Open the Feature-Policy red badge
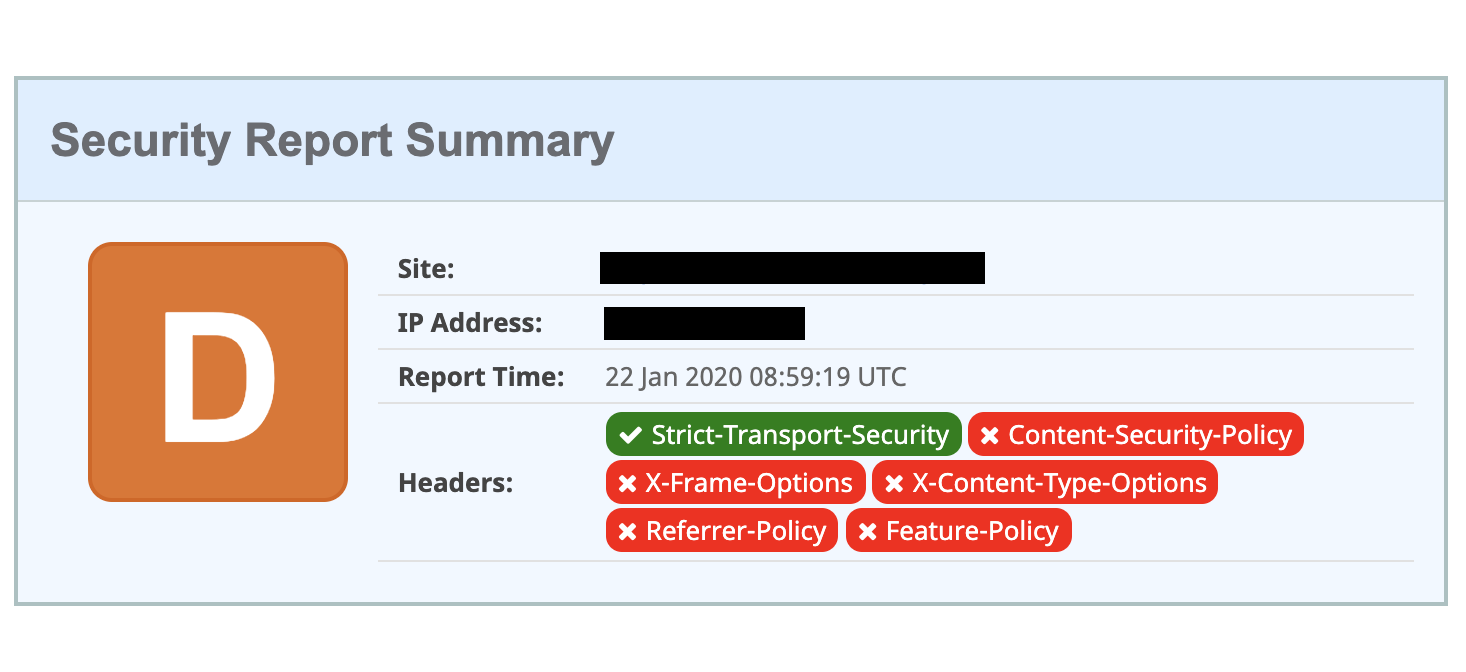The image size is (1466, 672). (959, 531)
